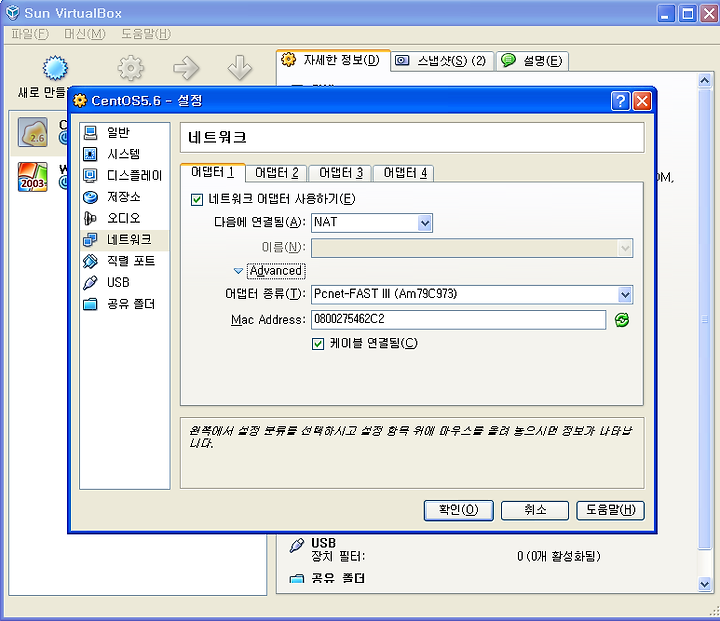Open 설명 (Description) tab in main window
The image size is (720, 621).
click(x=532, y=61)
